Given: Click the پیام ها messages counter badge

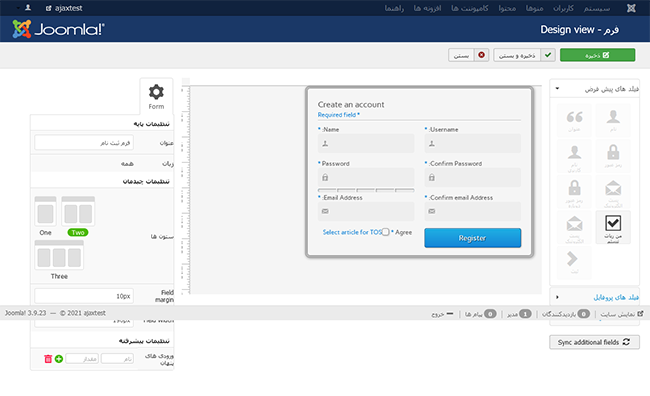Looking at the screenshot, I should [x=490, y=314].
